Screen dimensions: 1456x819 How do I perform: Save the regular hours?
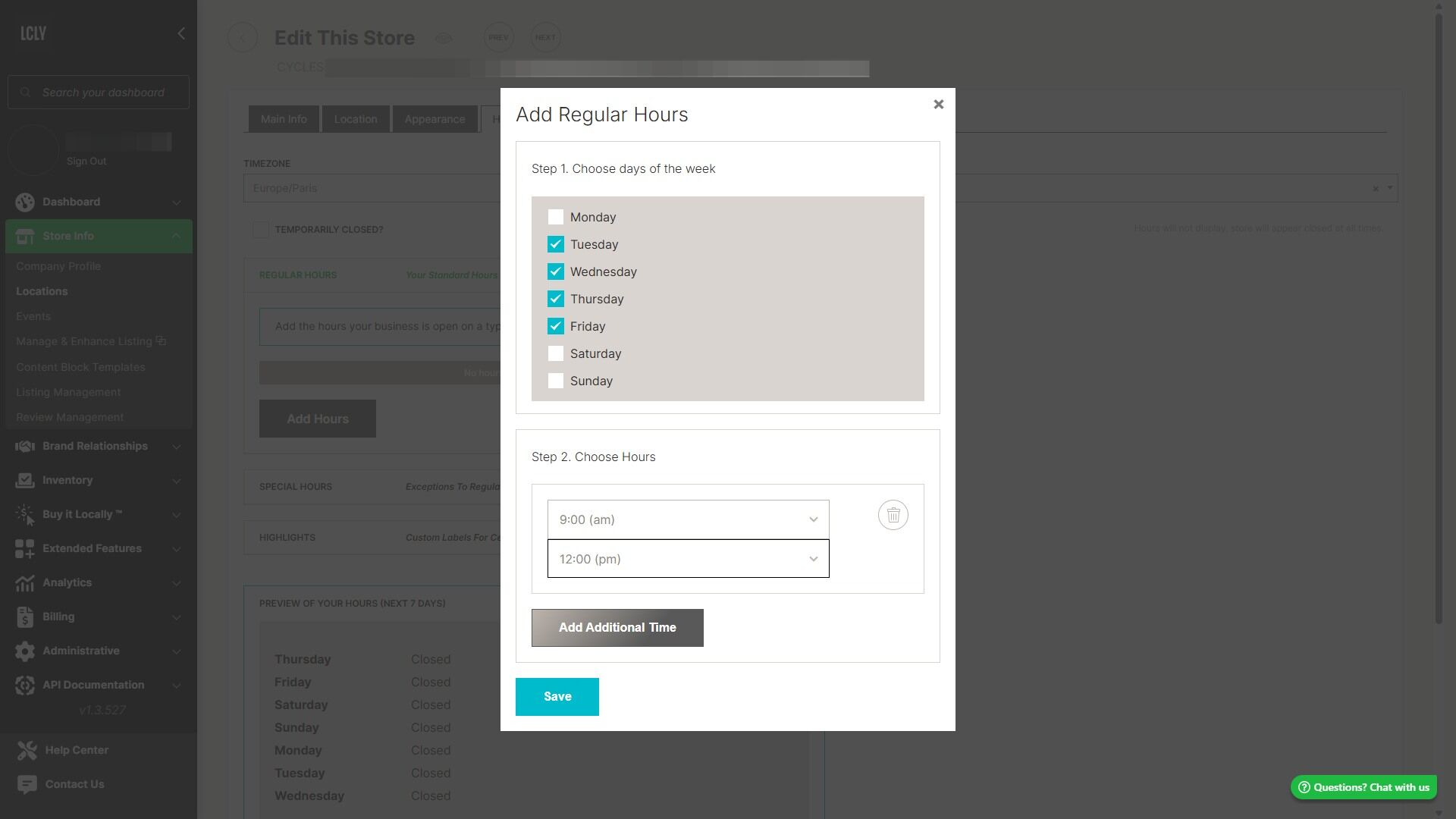(557, 697)
